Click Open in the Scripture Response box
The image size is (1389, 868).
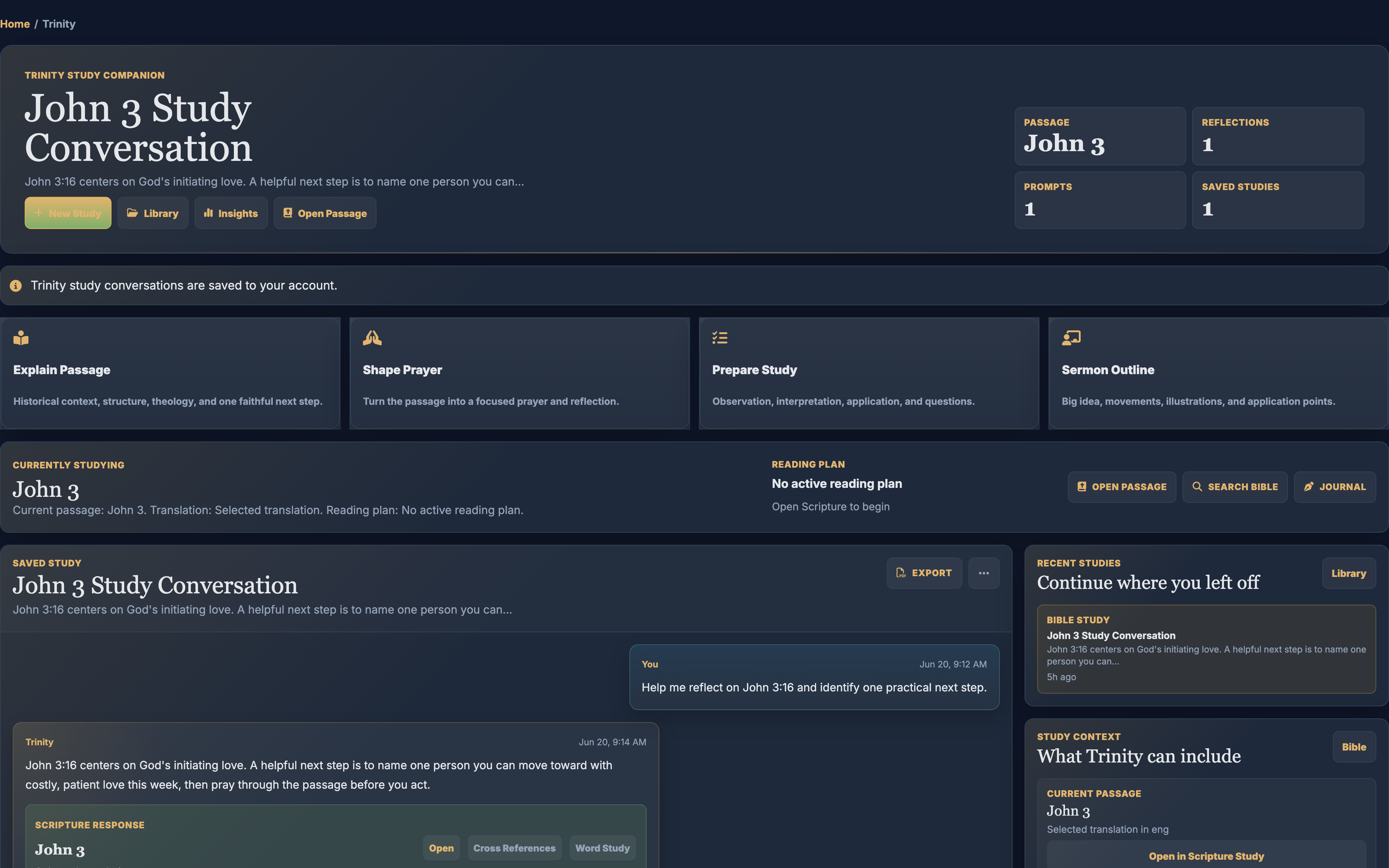pyautogui.click(x=442, y=848)
